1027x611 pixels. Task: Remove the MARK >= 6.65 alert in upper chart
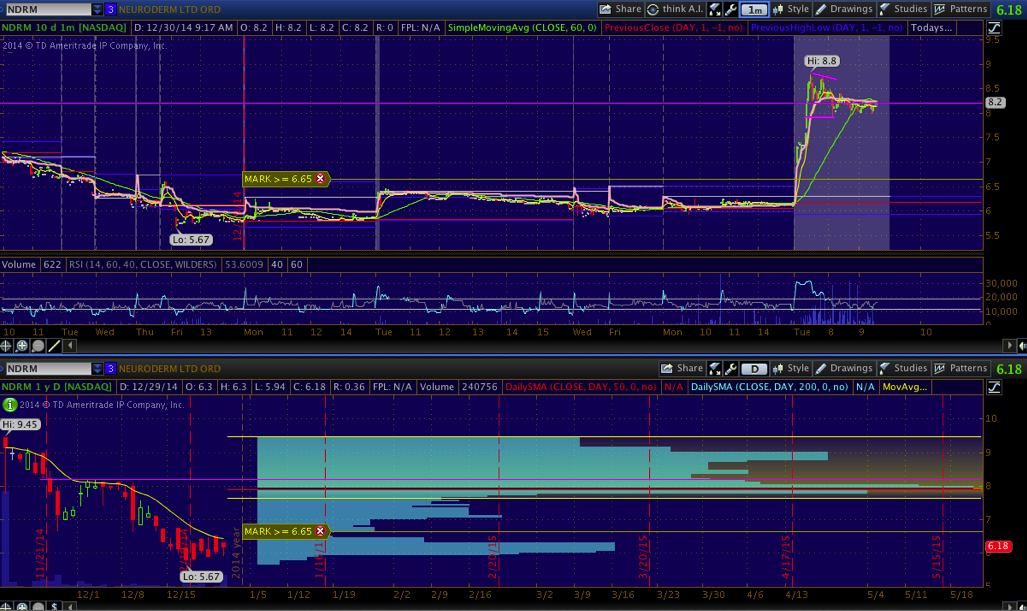(x=320, y=179)
